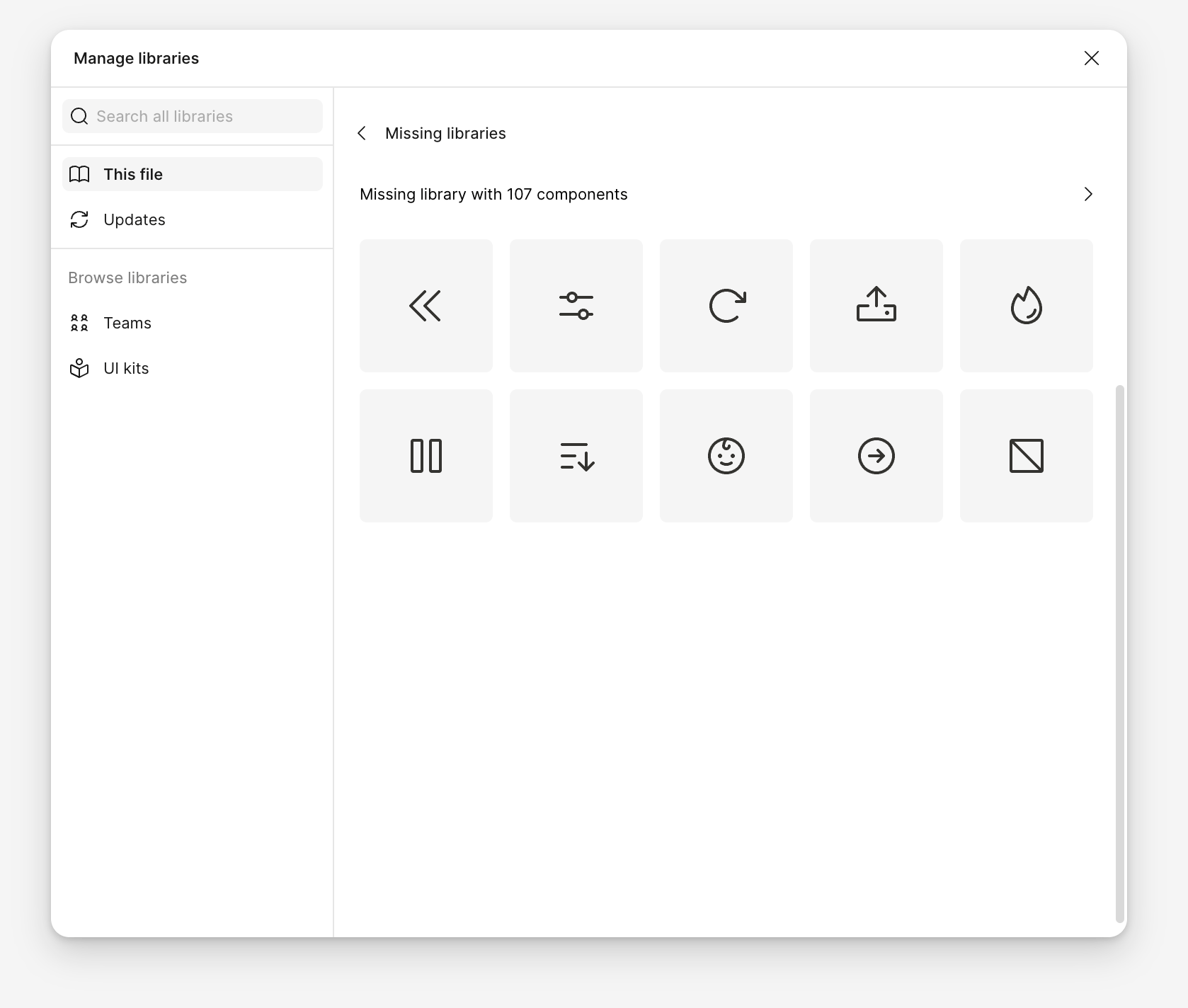
Task: Select the sort descending icon component
Action: click(576, 456)
